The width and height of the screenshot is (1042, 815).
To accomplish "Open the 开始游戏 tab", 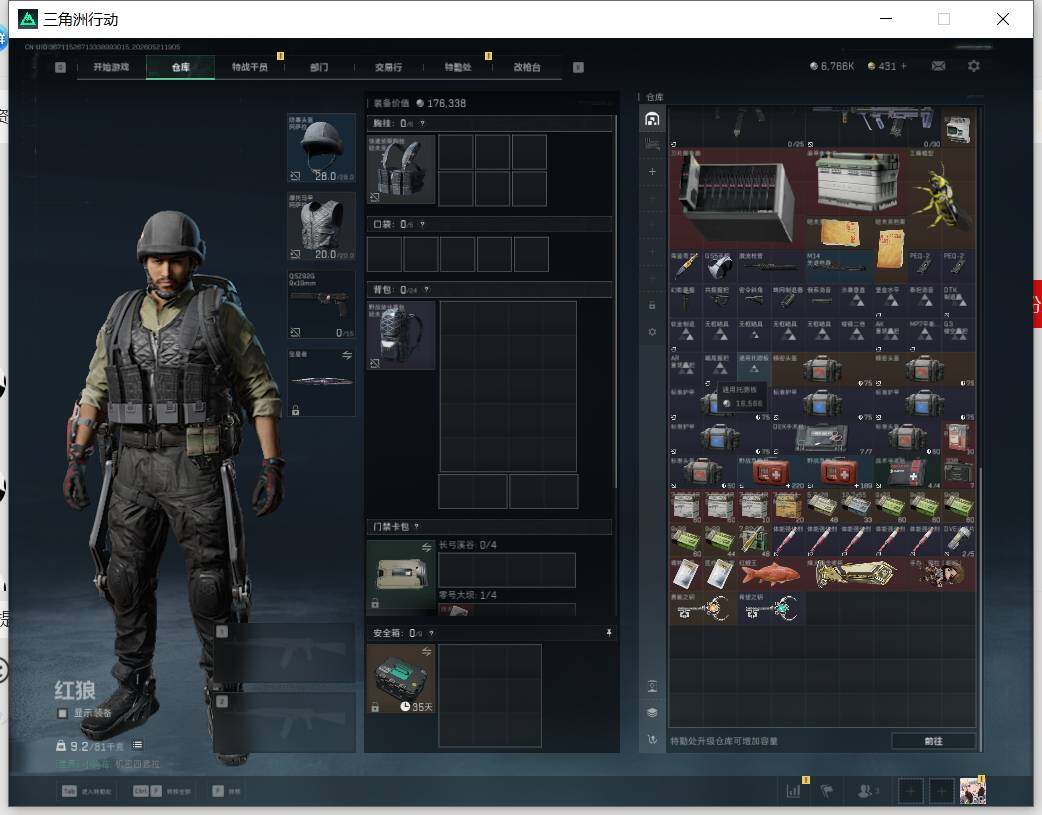I will [x=111, y=67].
